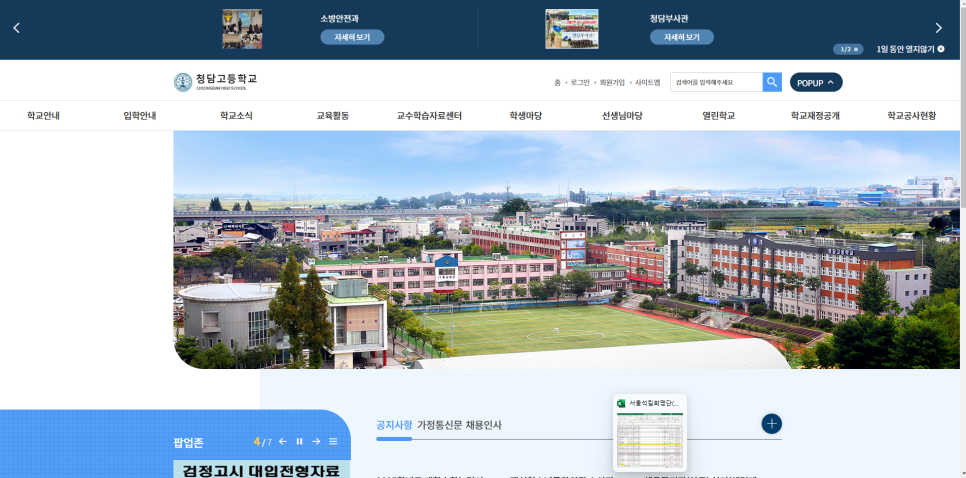Collapse the POPUP banner toggle

[x=816, y=82]
